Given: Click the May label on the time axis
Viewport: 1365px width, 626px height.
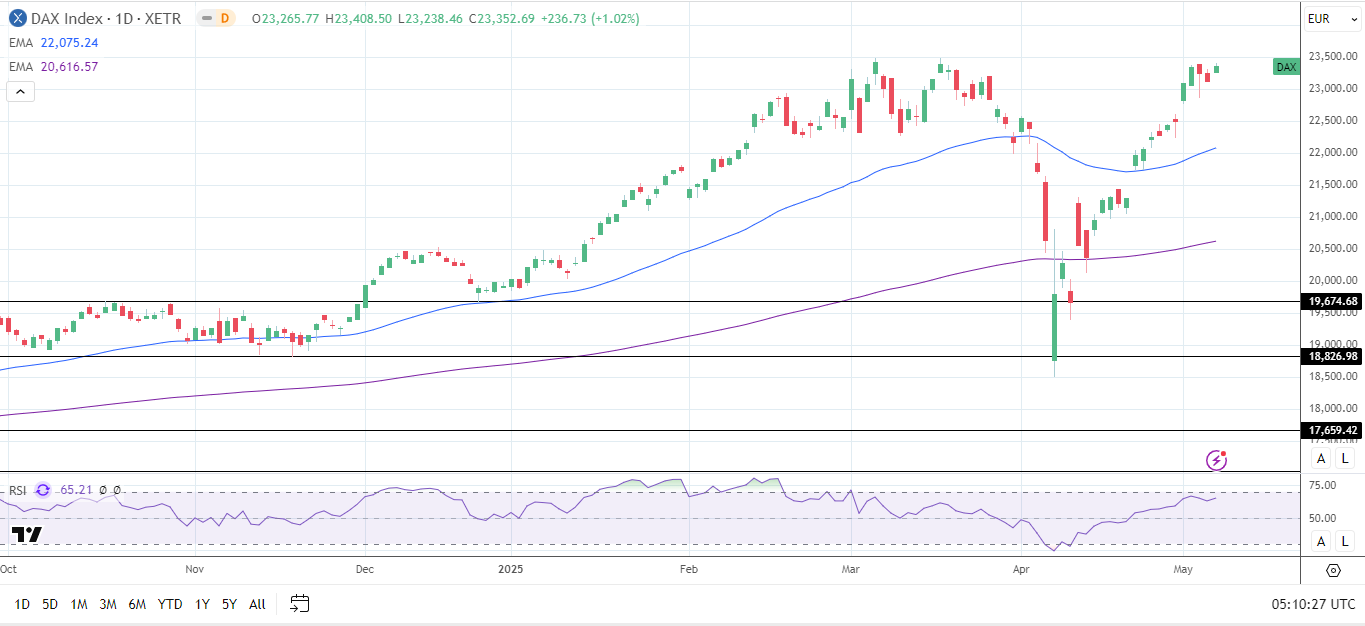Looking at the screenshot, I should (1183, 569).
